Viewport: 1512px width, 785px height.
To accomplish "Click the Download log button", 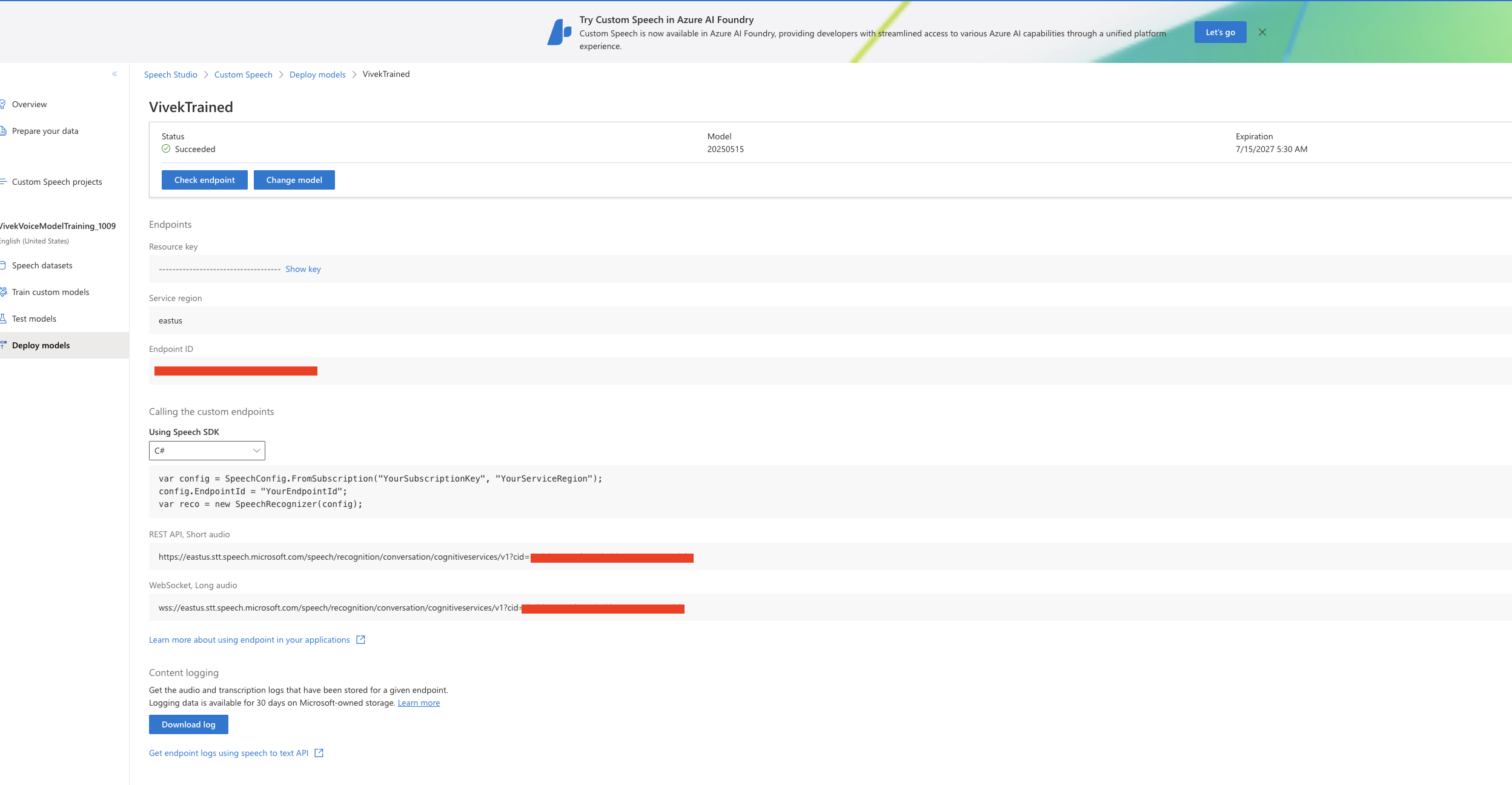I will coord(188,724).
